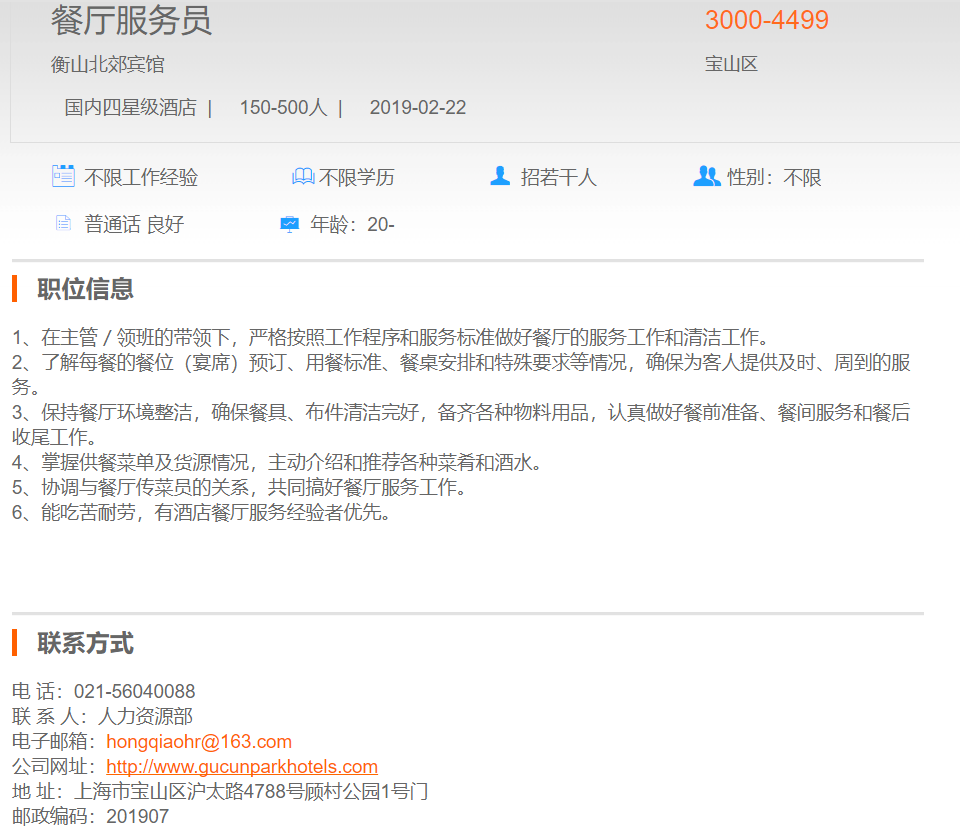Click the gender two-people icon
This screenshot has width=960, height=827.
coord(706,176)
